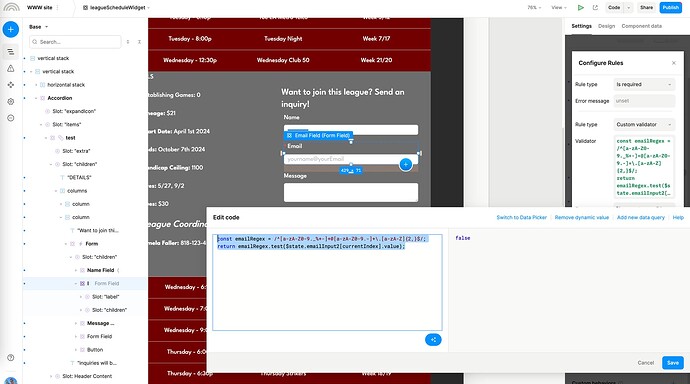
Task: Open the project settings gear icon
Action: coord(11,102)
